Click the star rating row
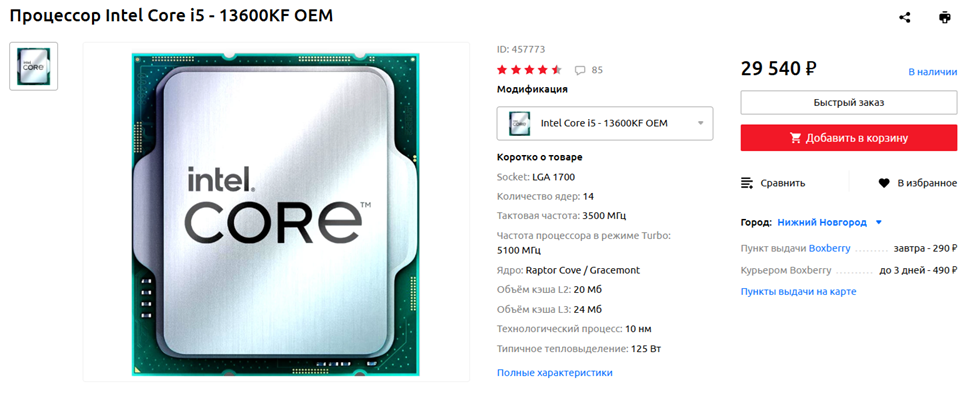 pos(529,70)
